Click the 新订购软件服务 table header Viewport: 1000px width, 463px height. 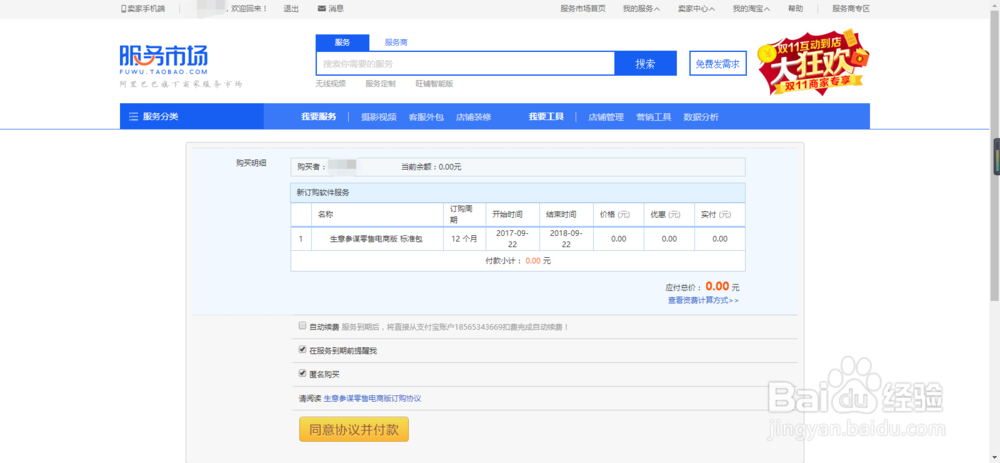(x=517, y=193)
